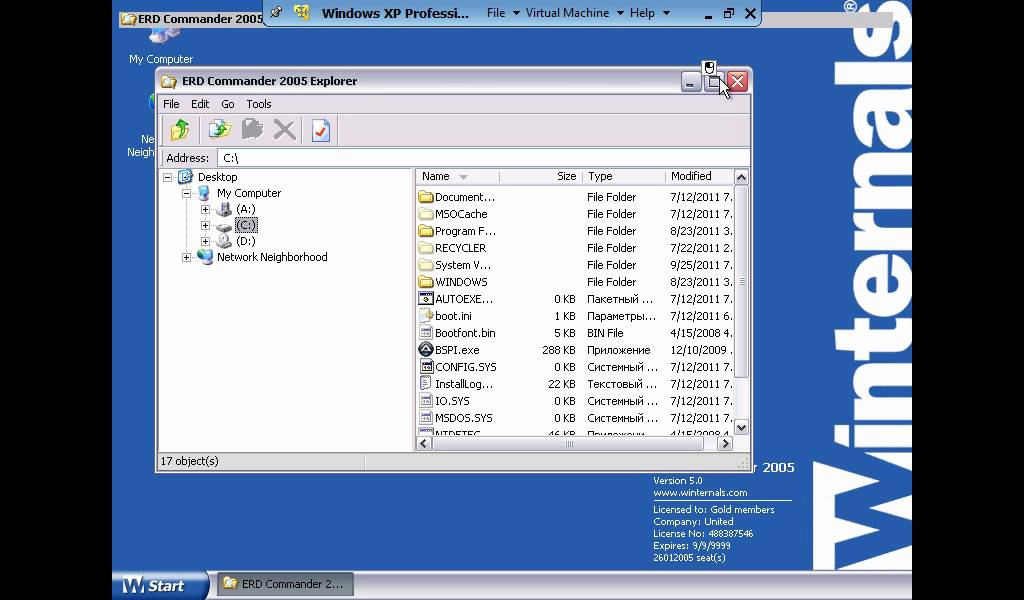1024x600 pixels.
Task: Open Virtual Machine dropdown menu
Action: click(575, 13)
